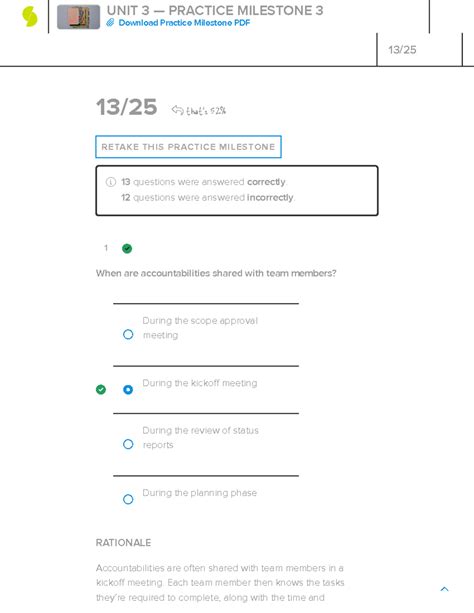Click the info icon in results box

111,182
